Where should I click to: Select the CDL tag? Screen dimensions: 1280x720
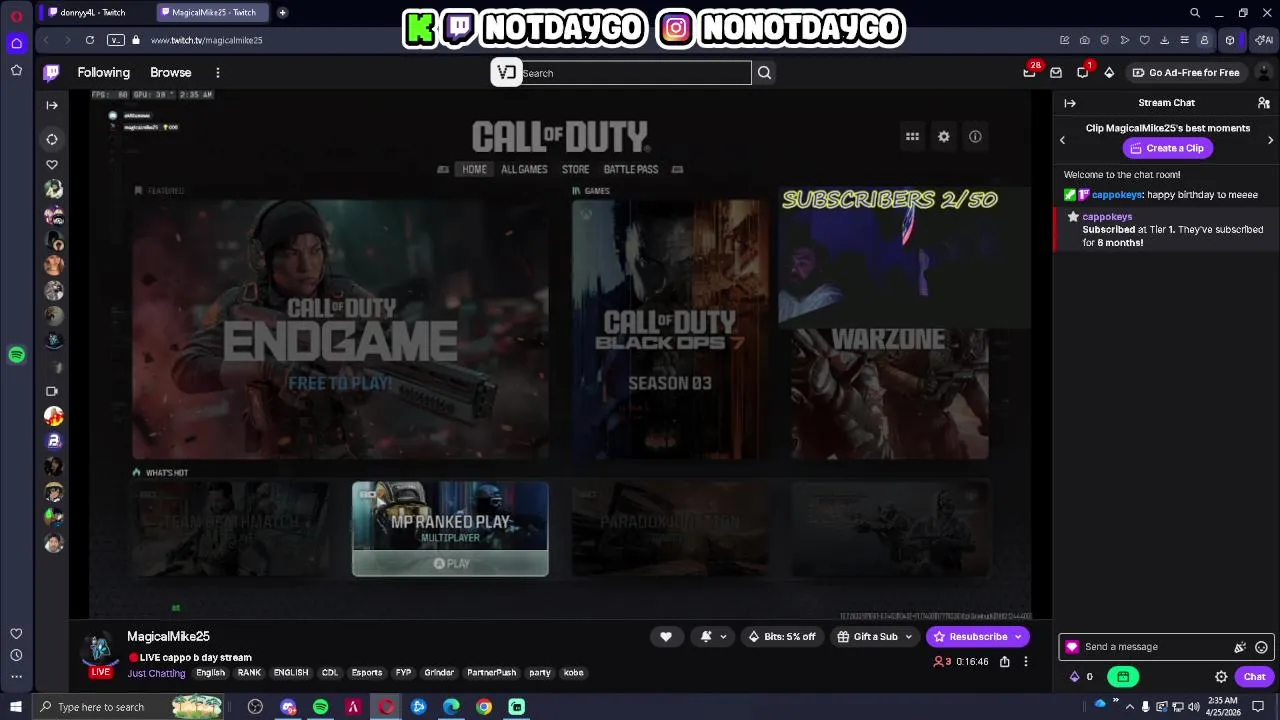tap(330, 673)
